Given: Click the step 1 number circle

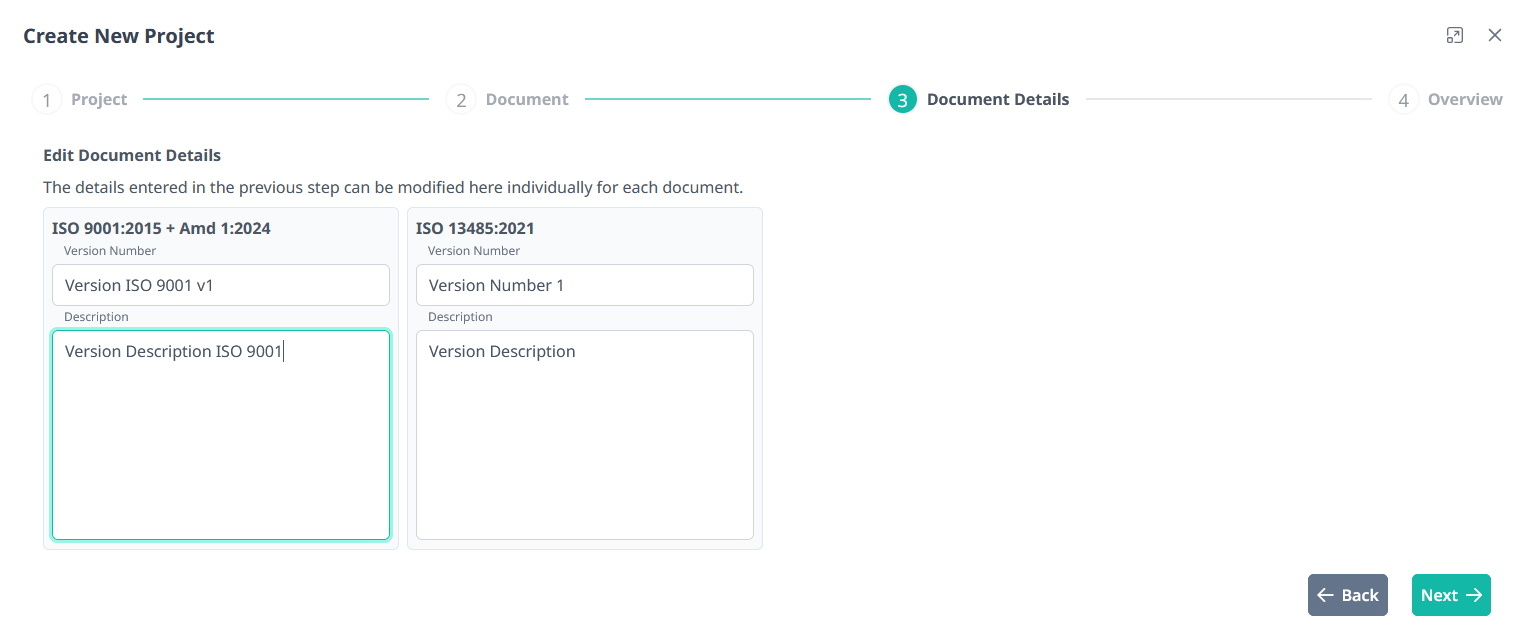Looking at the screenshot, I should 46,100.
